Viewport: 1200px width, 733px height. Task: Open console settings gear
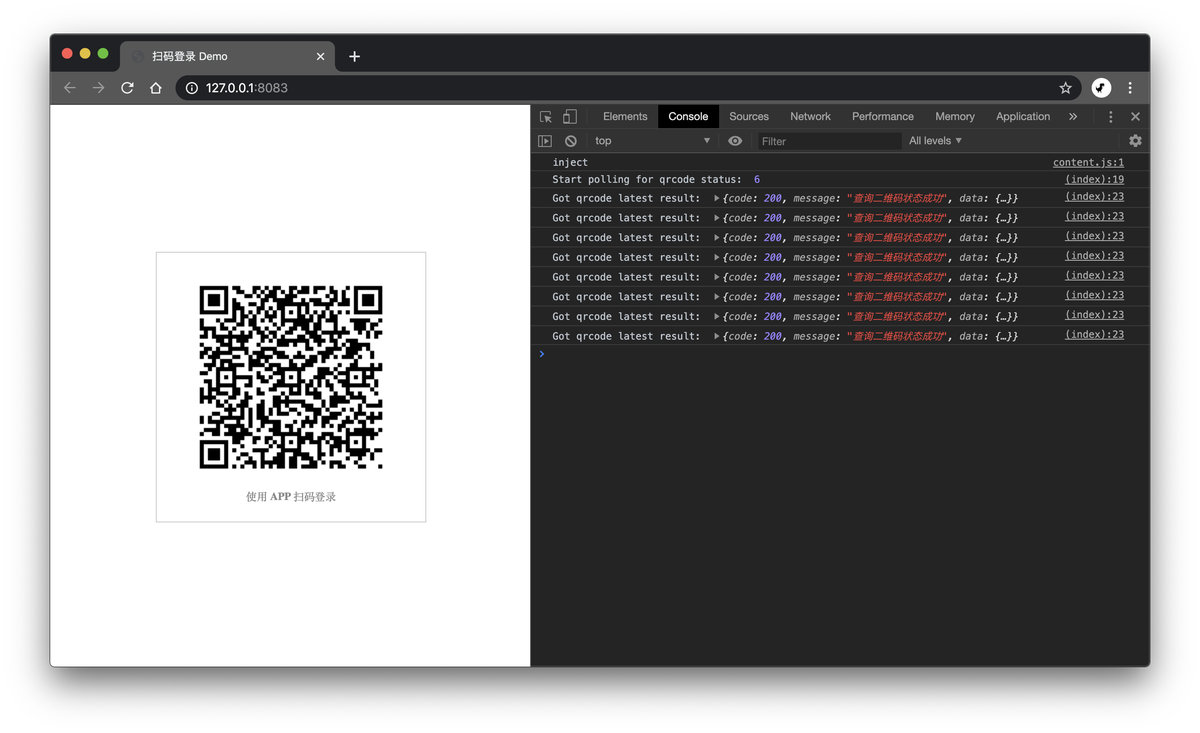1135,141
